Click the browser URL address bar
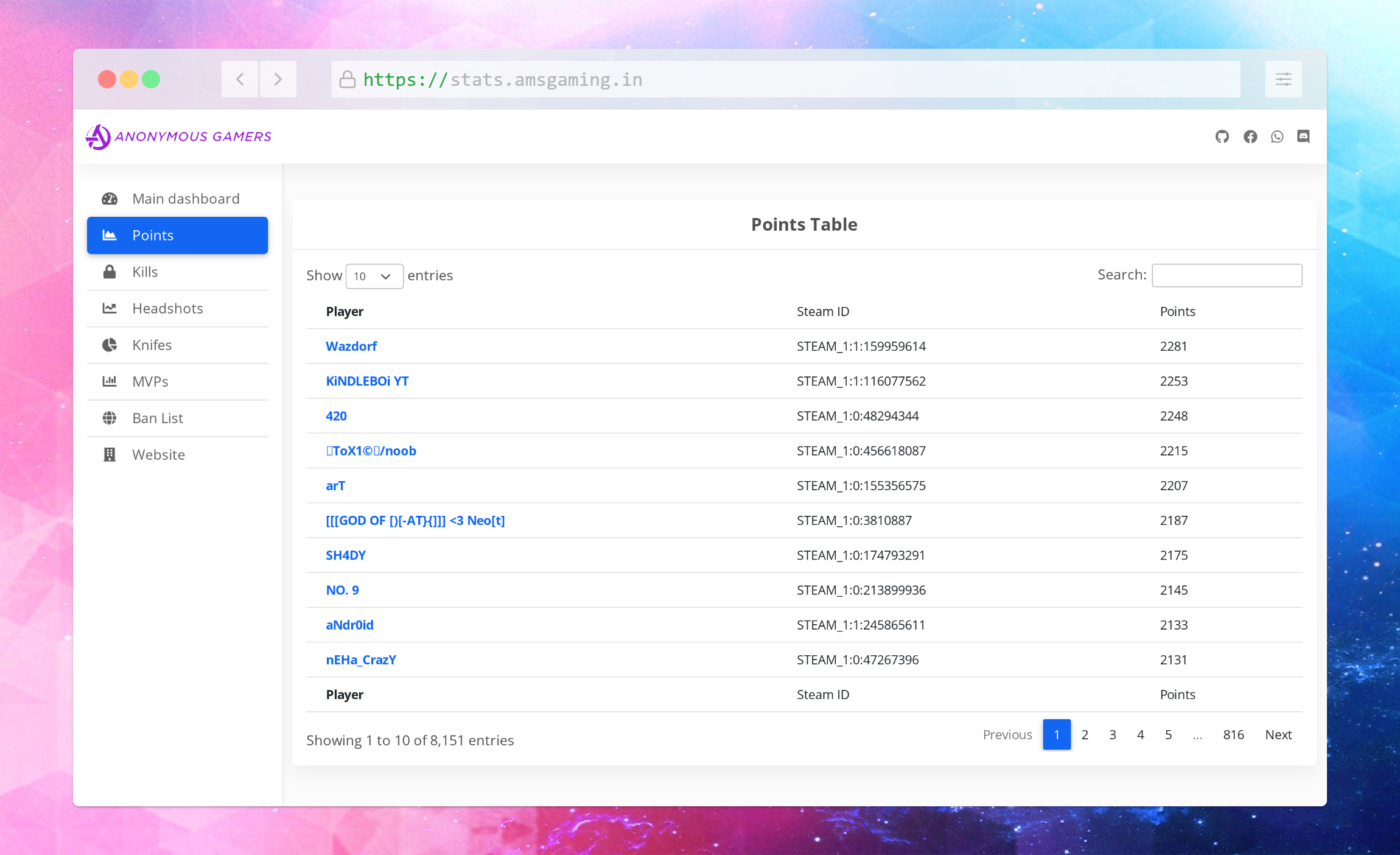 pyautogui.click(x=785, y=79)
